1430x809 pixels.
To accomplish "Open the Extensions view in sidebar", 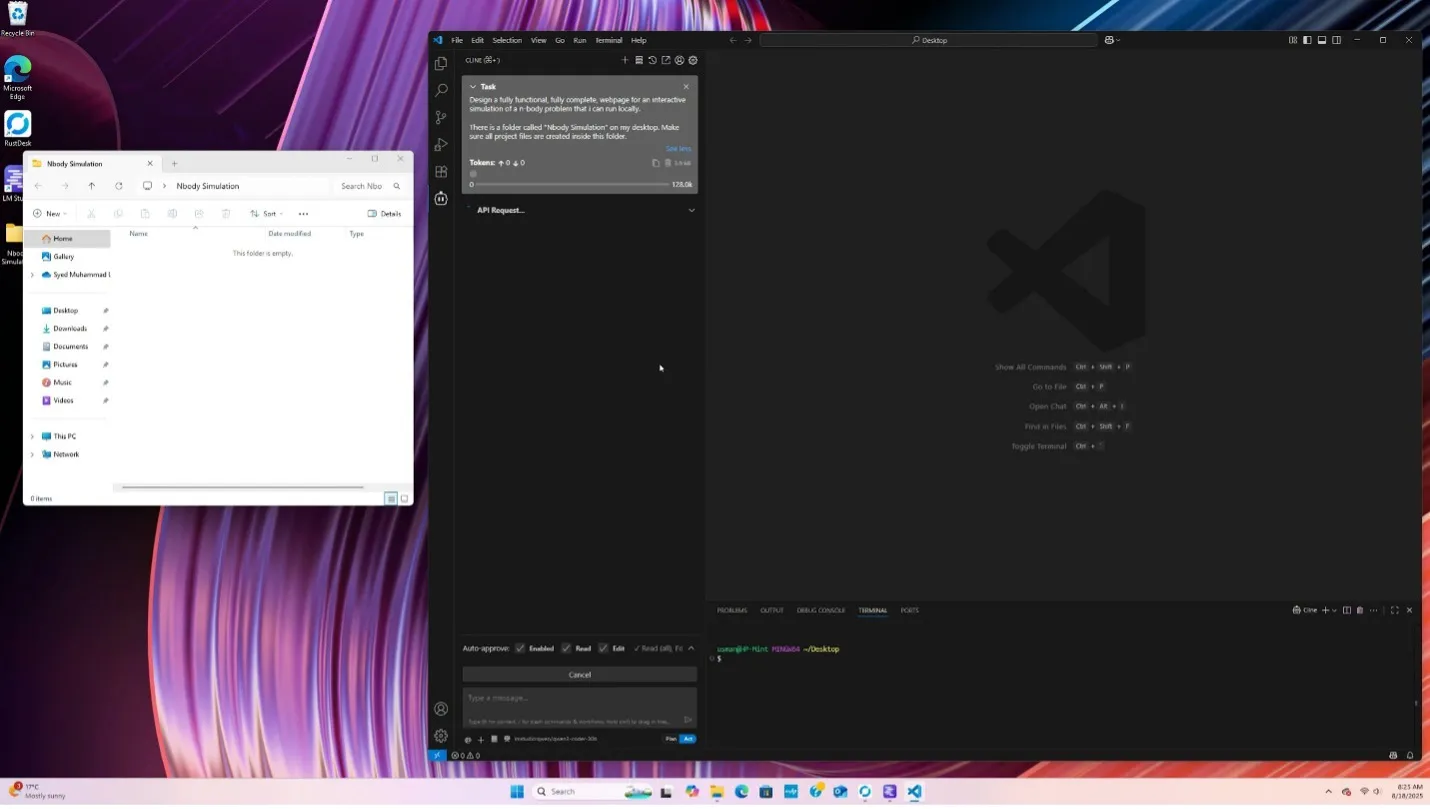I will [441, 172].
